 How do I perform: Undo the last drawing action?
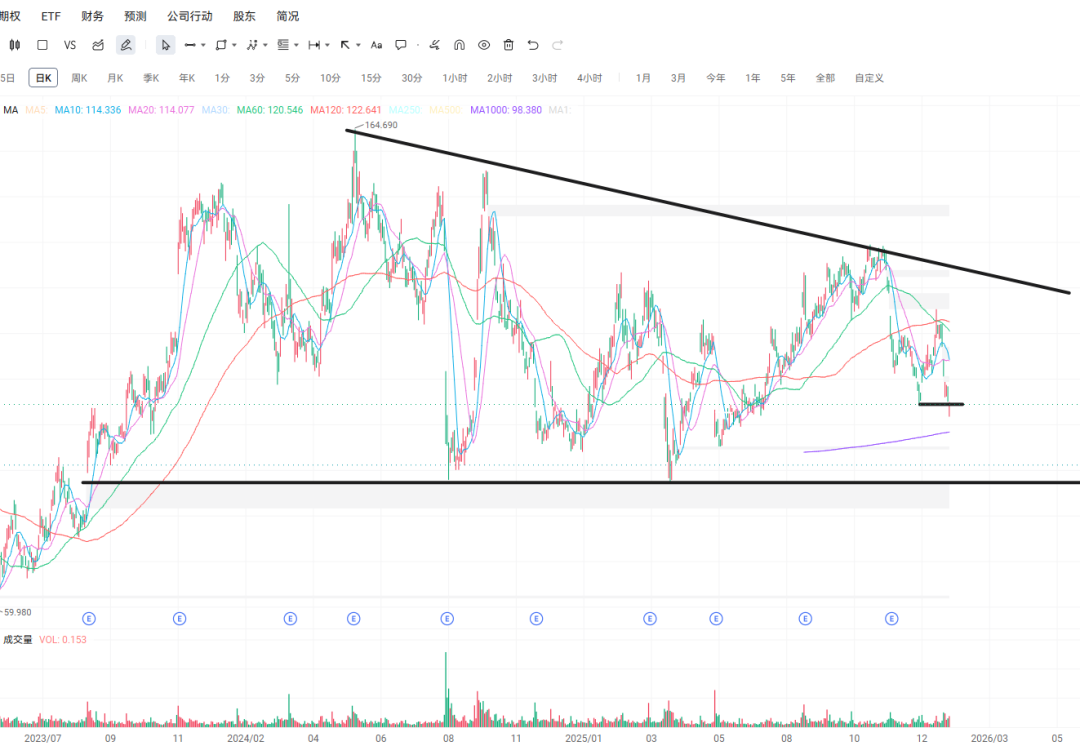[x=533, y=45]
